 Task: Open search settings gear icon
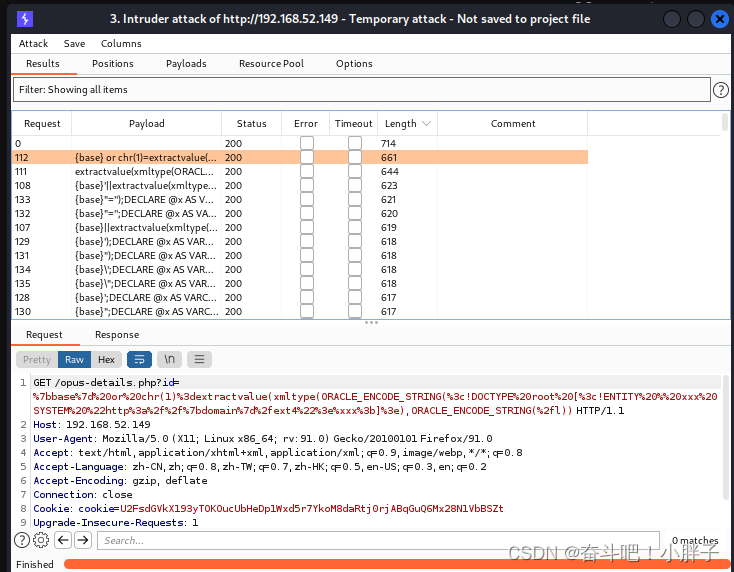[x=41, y=540]
